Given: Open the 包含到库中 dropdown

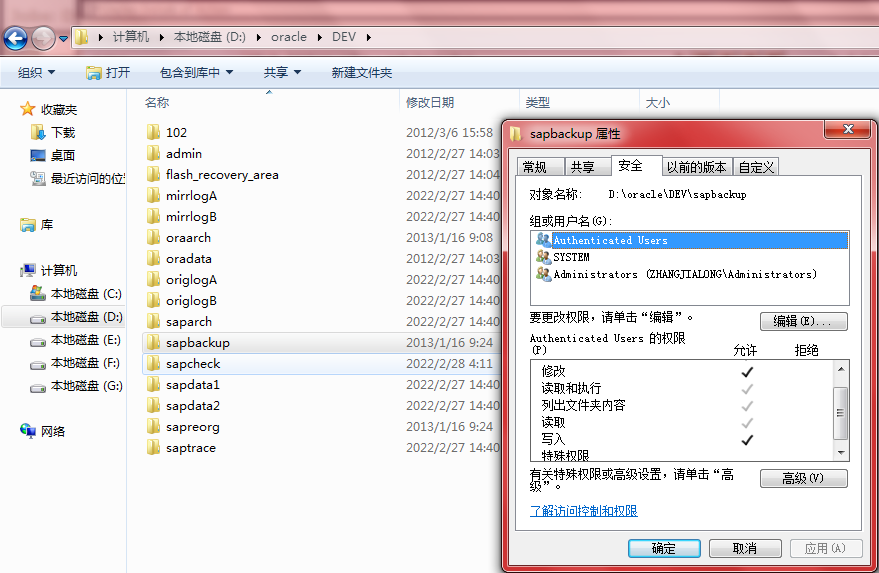Looking at the screenshot, I should click(x=196, y=72).
